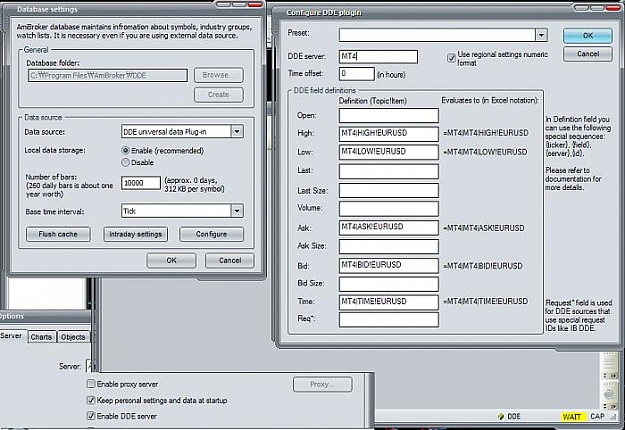Click the Number of bars field
625x430 pixels.
[141, 183]
